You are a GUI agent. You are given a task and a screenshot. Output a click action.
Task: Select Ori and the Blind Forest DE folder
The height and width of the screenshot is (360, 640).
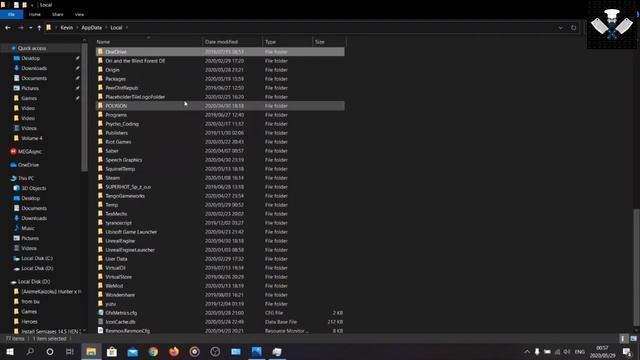point(220,61)
